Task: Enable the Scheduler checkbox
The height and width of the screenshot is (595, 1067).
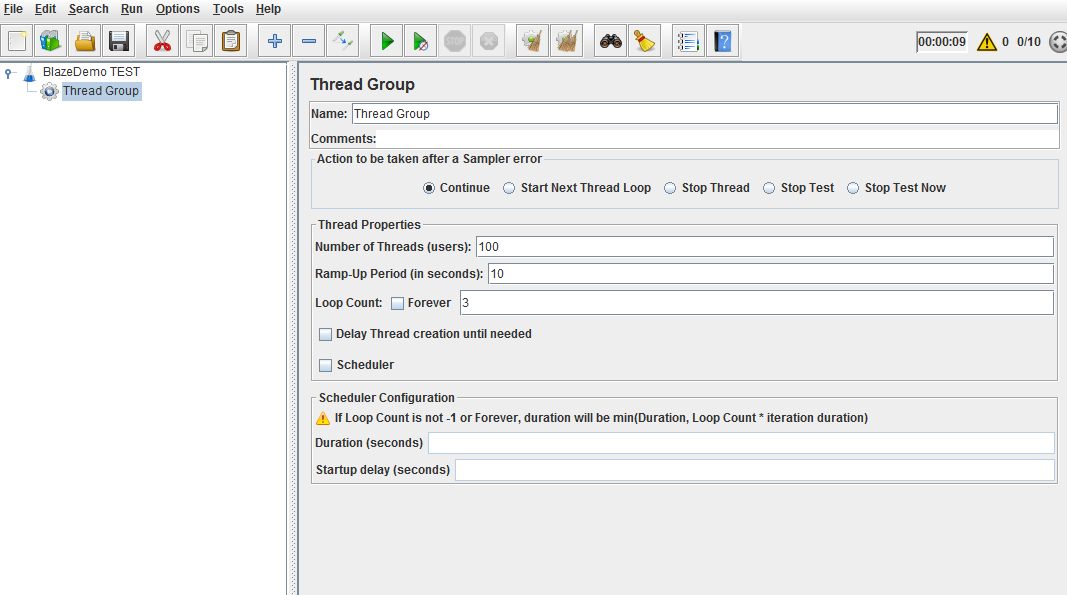Action: pos(326,365)
